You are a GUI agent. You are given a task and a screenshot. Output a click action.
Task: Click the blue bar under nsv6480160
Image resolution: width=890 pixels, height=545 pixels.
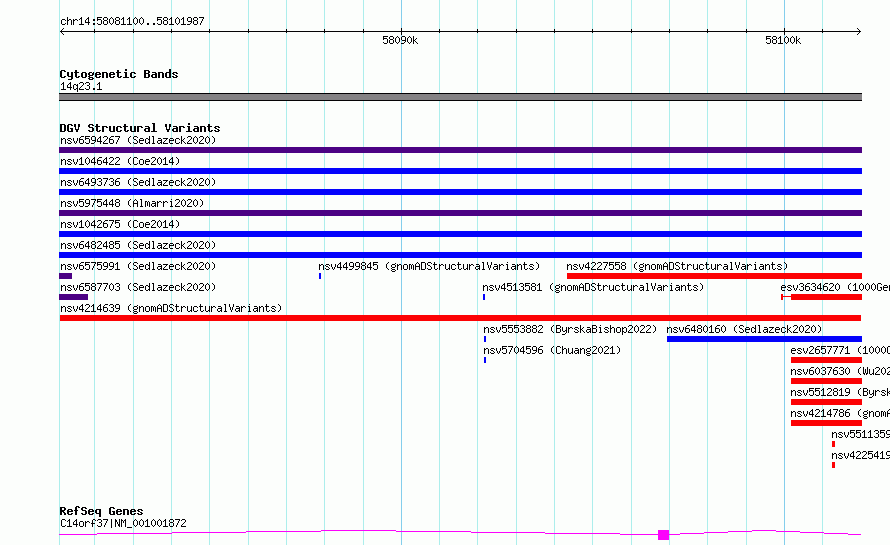pyautogui.click(x=765, y=339)
